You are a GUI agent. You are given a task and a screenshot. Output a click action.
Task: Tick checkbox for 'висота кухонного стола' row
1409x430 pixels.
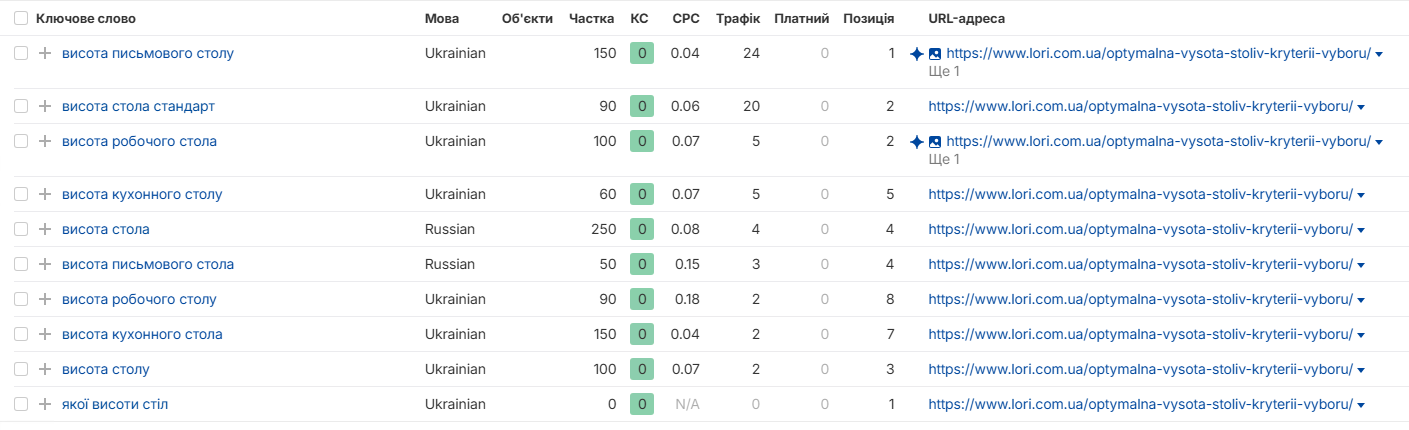point(21,334)
